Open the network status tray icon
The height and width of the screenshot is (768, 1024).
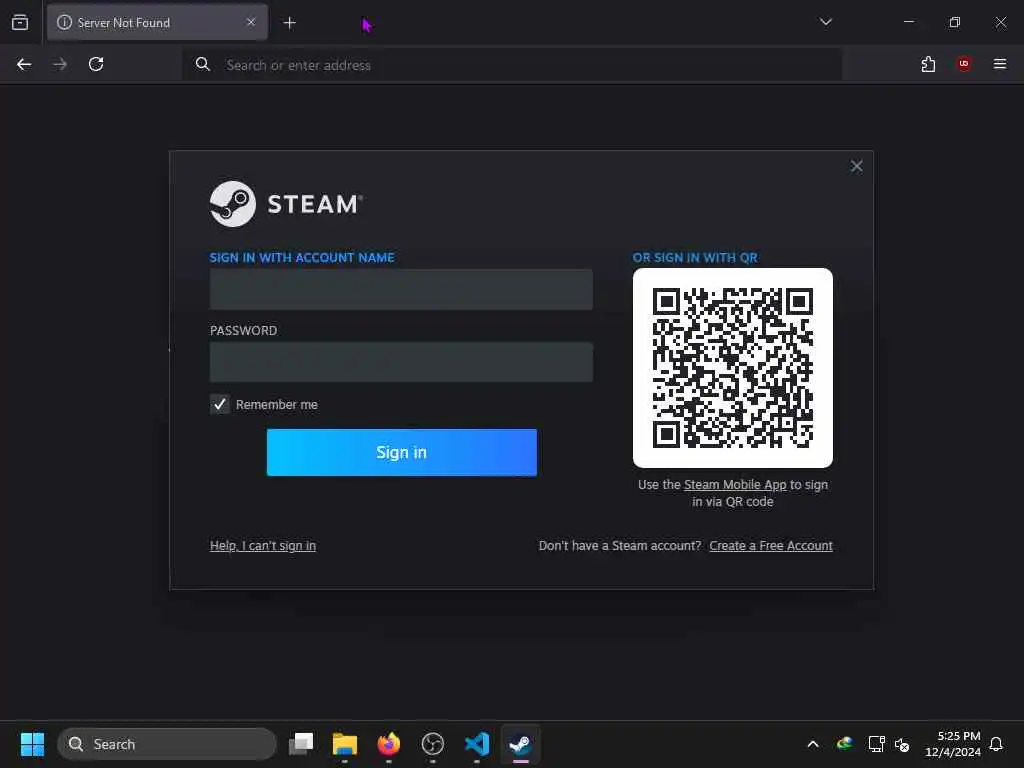tap(876, 744)
